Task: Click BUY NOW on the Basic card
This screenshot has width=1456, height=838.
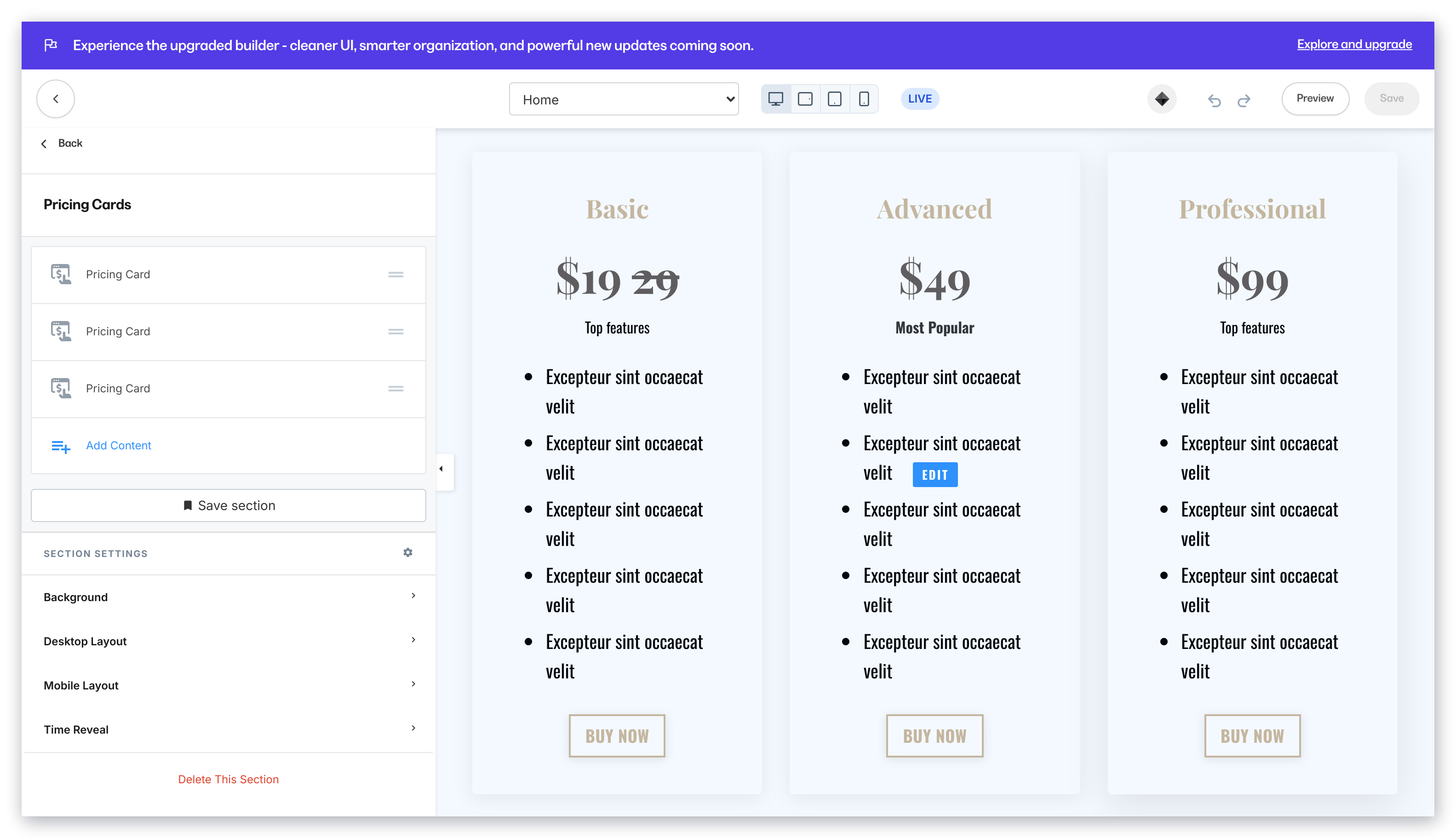Action: click(617, 735)
